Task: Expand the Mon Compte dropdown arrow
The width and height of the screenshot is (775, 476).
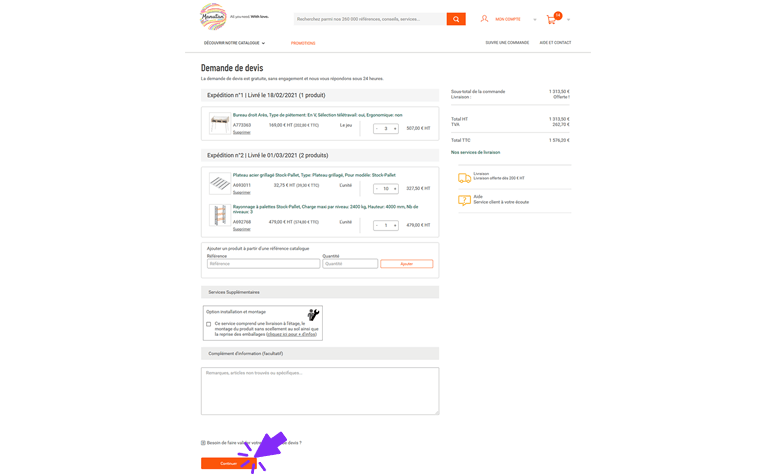Action: coord(535,20)
